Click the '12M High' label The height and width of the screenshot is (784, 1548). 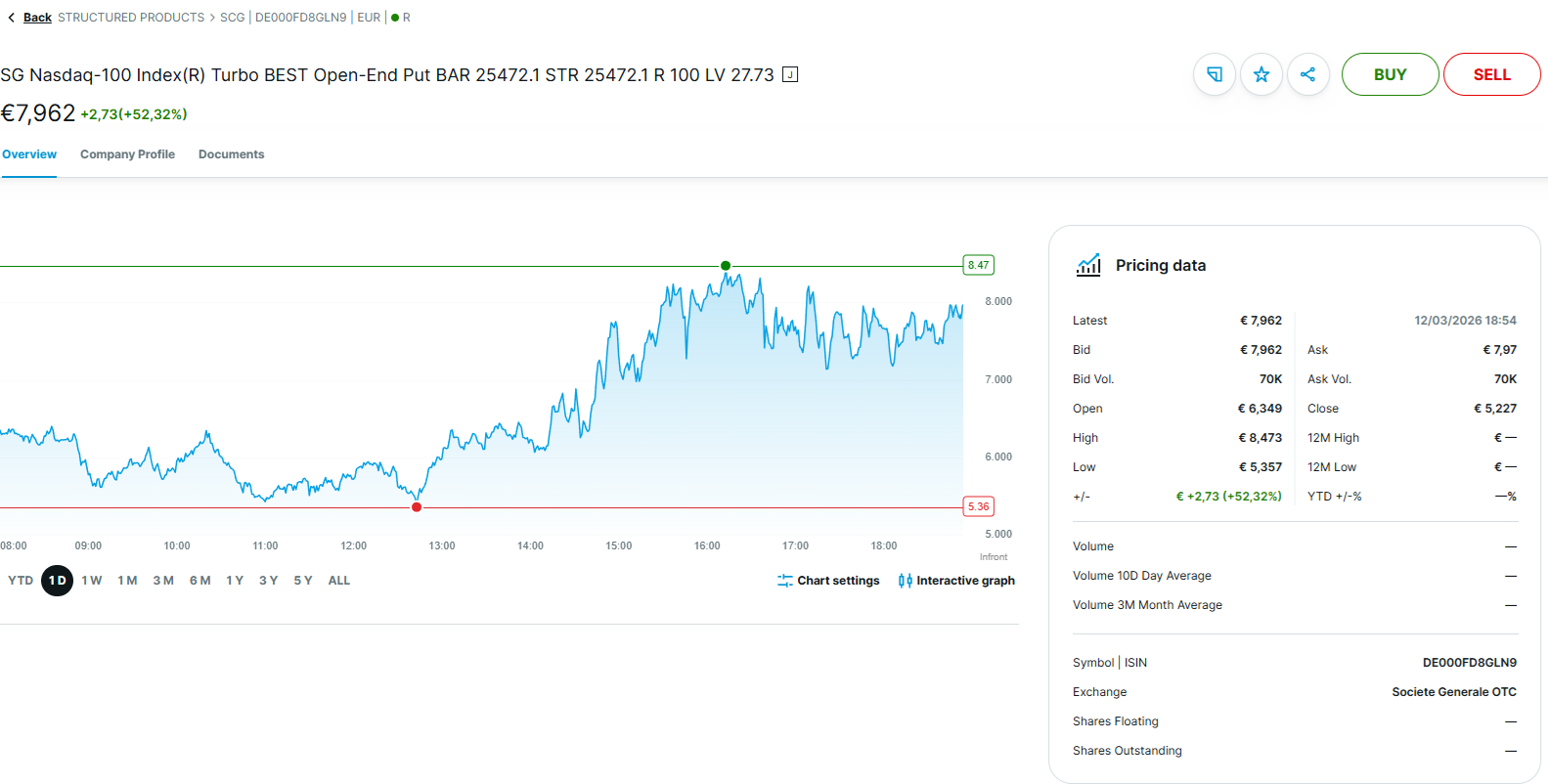(x=1333, y=438)
